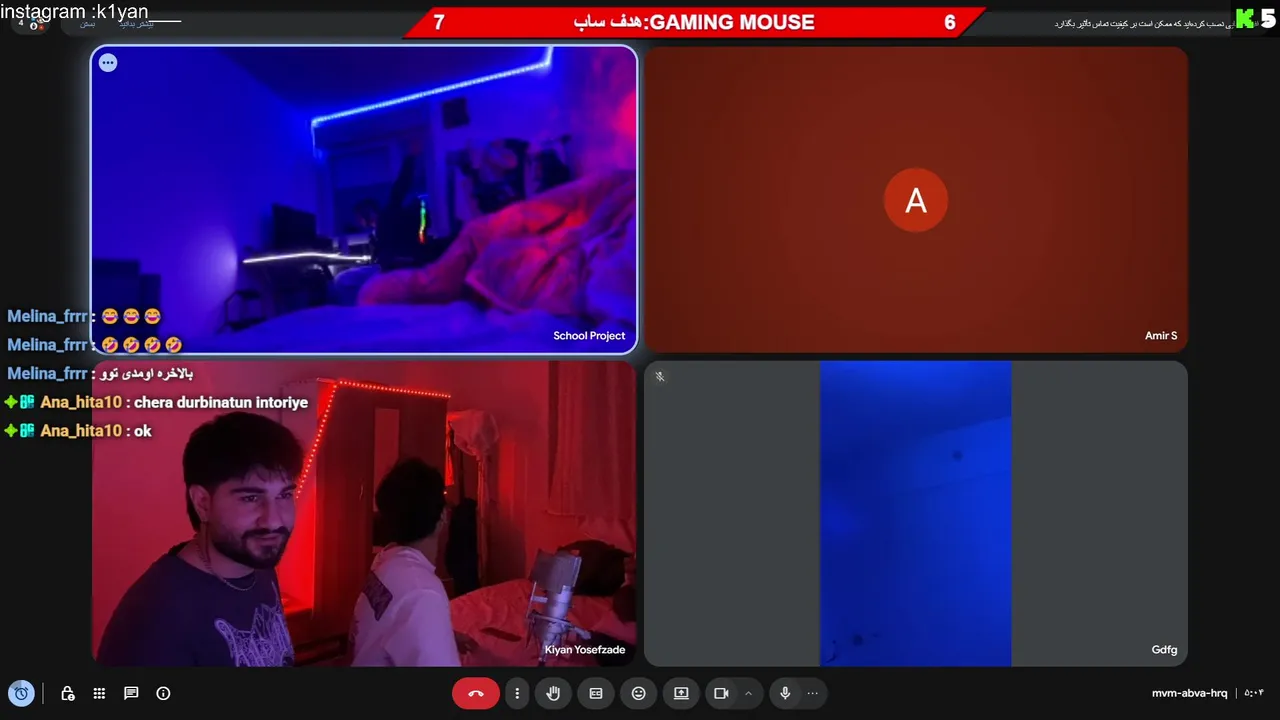Toggle the camera on or off

[721, 693]
